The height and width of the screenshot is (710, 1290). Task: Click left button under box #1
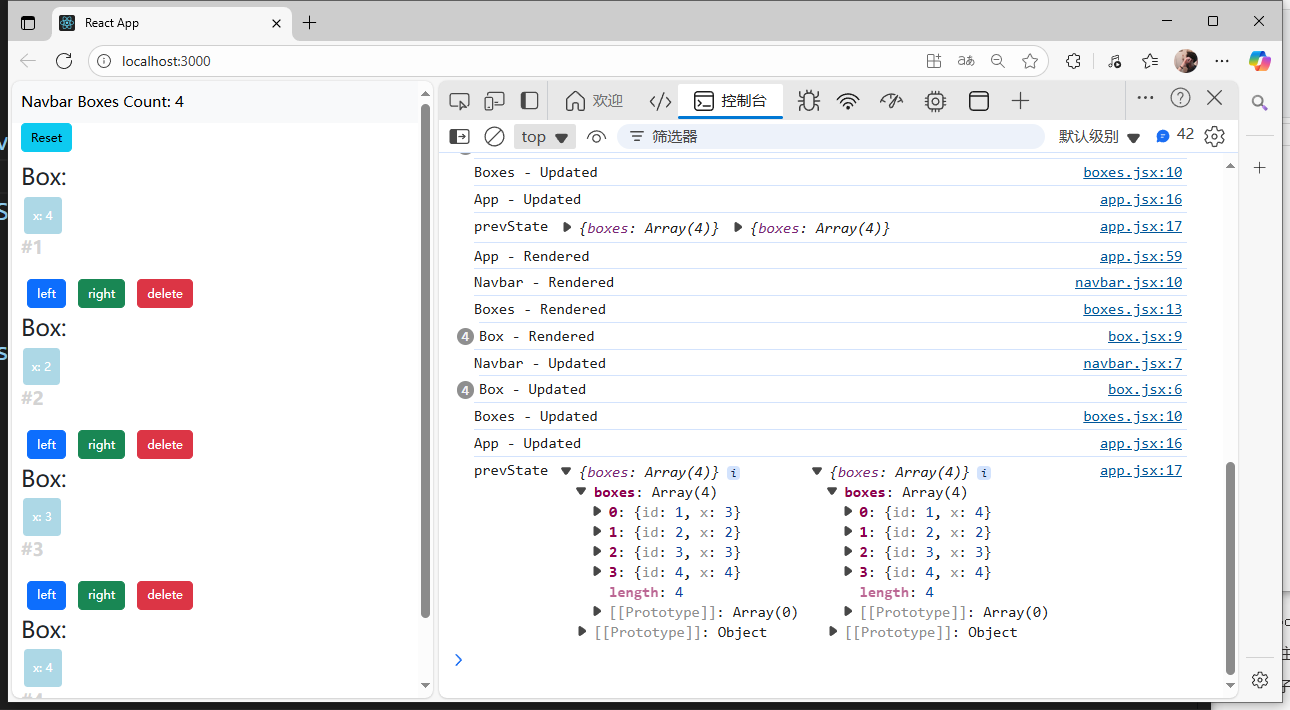[x=47, y=293]
